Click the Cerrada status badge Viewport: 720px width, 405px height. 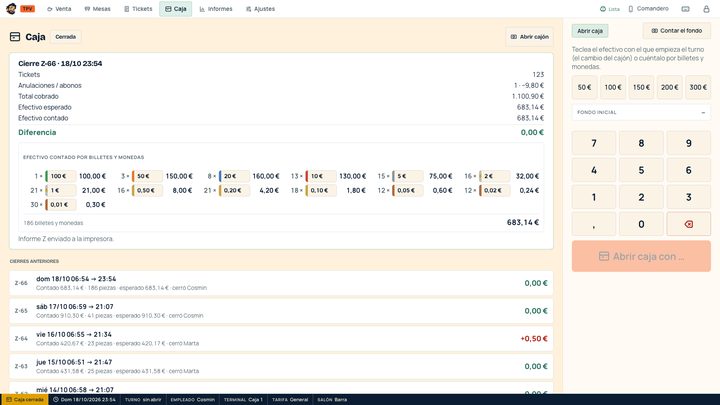pyautogui.click(x=66, y=37)
